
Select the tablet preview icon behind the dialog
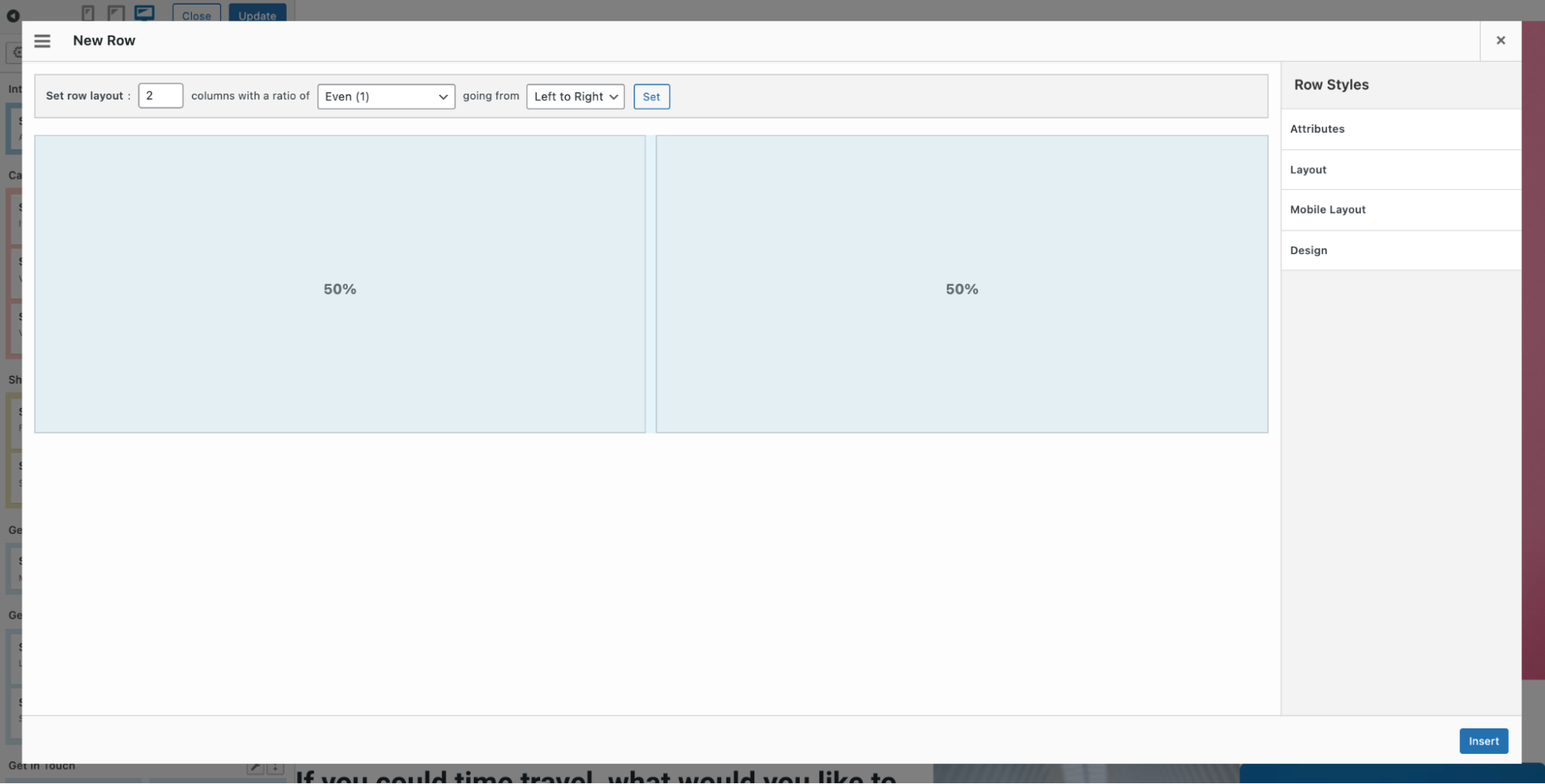coord(116,13)
